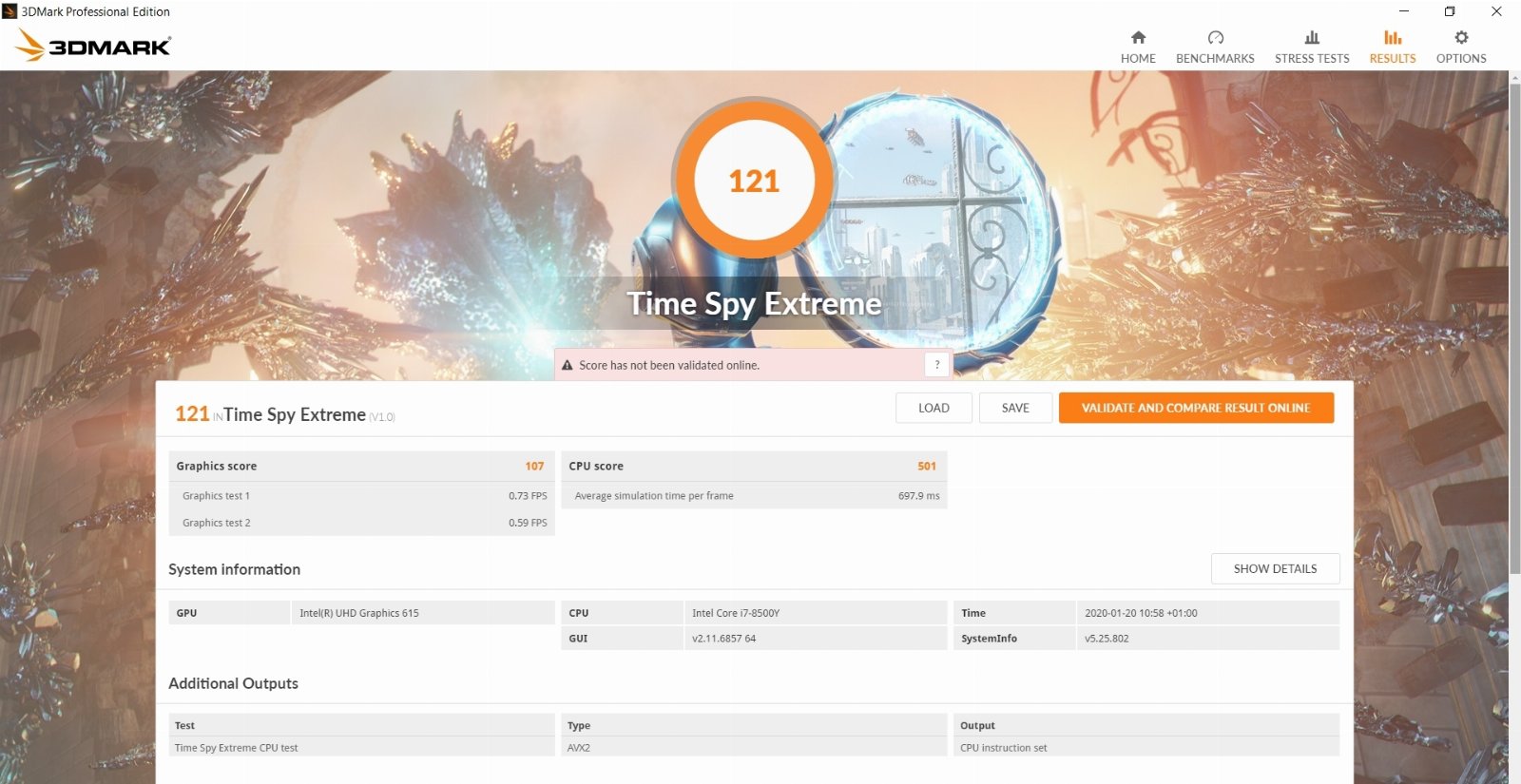Click the 0.59 FPS value
The width and height of the screenshot is (1521, 784).
(528, 523)
